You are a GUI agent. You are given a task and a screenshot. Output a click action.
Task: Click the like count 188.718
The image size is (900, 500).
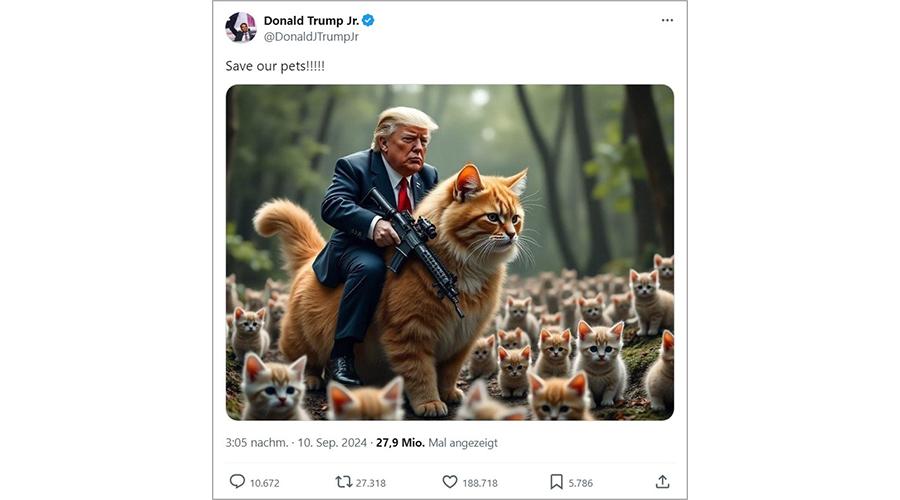click(x=480, y=483)
